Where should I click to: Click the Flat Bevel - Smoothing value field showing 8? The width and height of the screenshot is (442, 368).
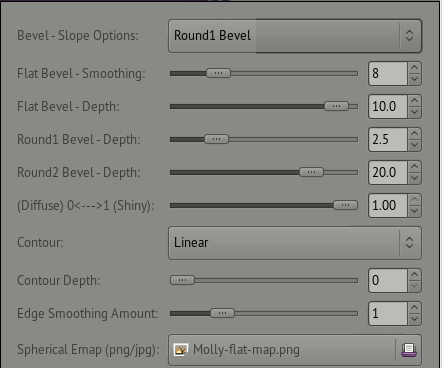[388, 73]
